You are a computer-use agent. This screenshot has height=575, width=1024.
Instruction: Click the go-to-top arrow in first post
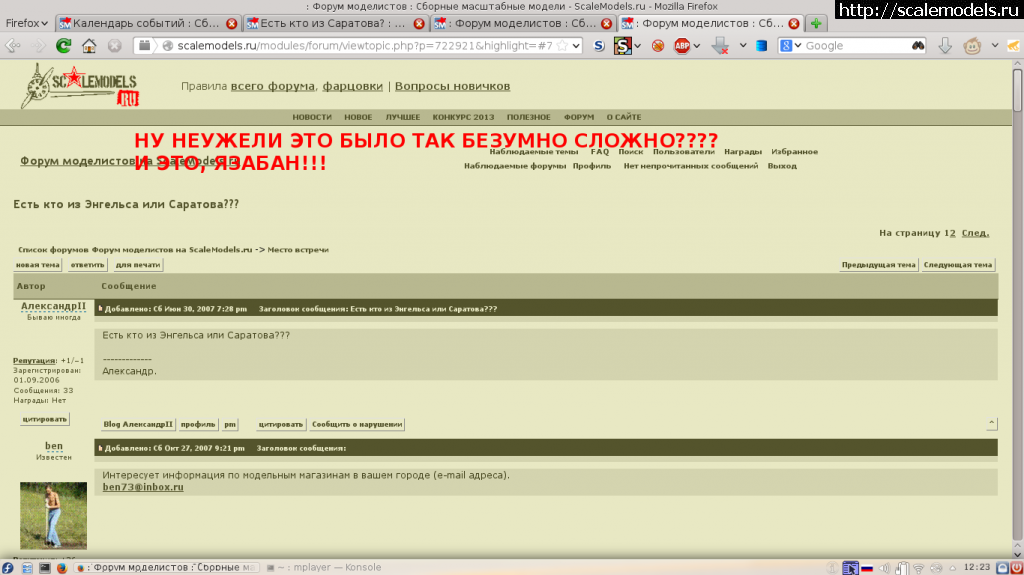click(x=991, y=423)
